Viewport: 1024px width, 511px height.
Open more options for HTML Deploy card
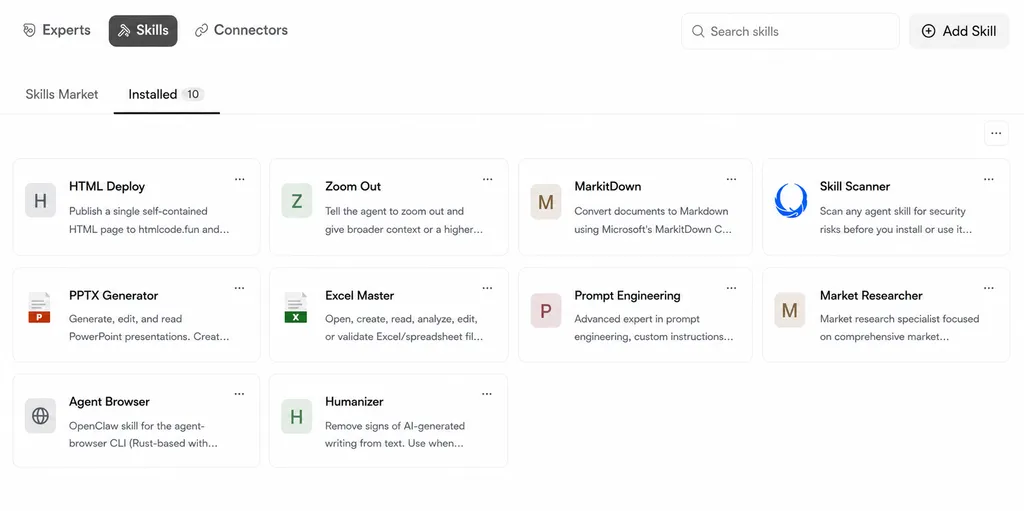pyautogui.click(x=240, y=179)
